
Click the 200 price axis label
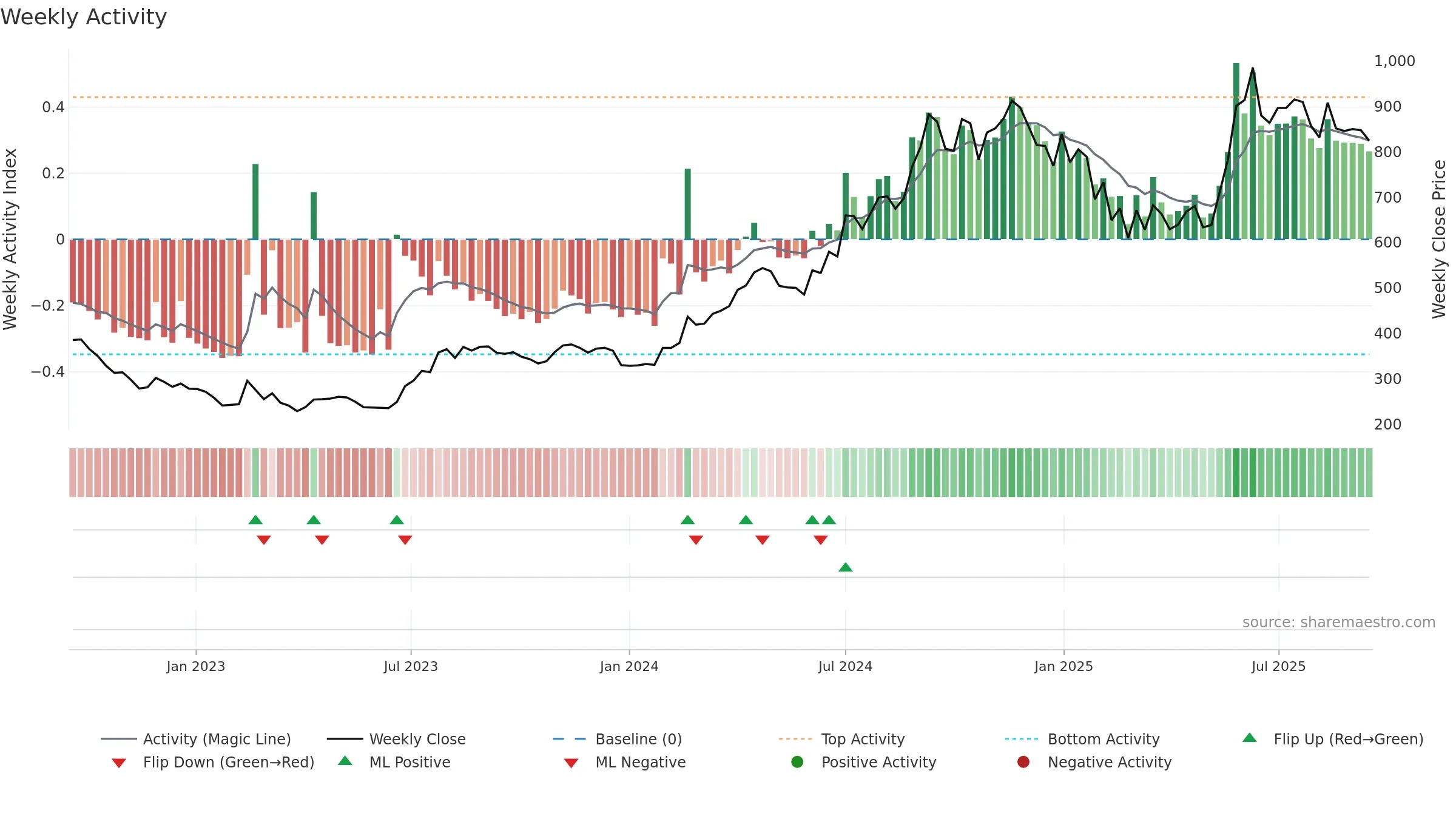pos(1387,424)
